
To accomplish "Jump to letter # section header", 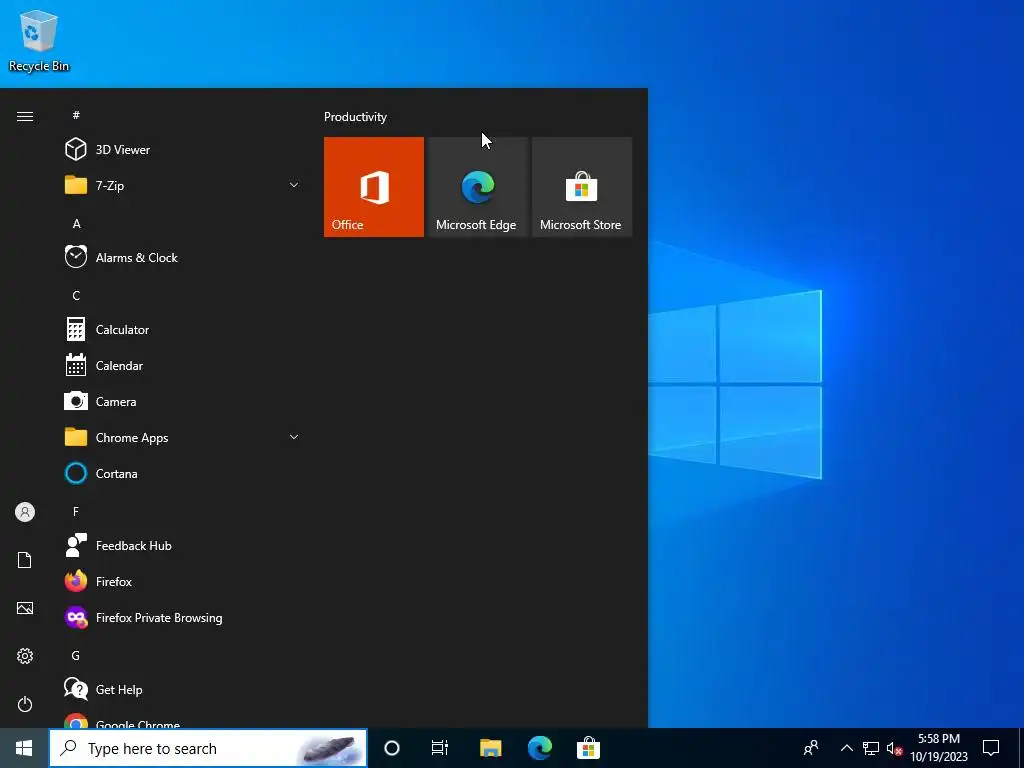I will point(76,115).
